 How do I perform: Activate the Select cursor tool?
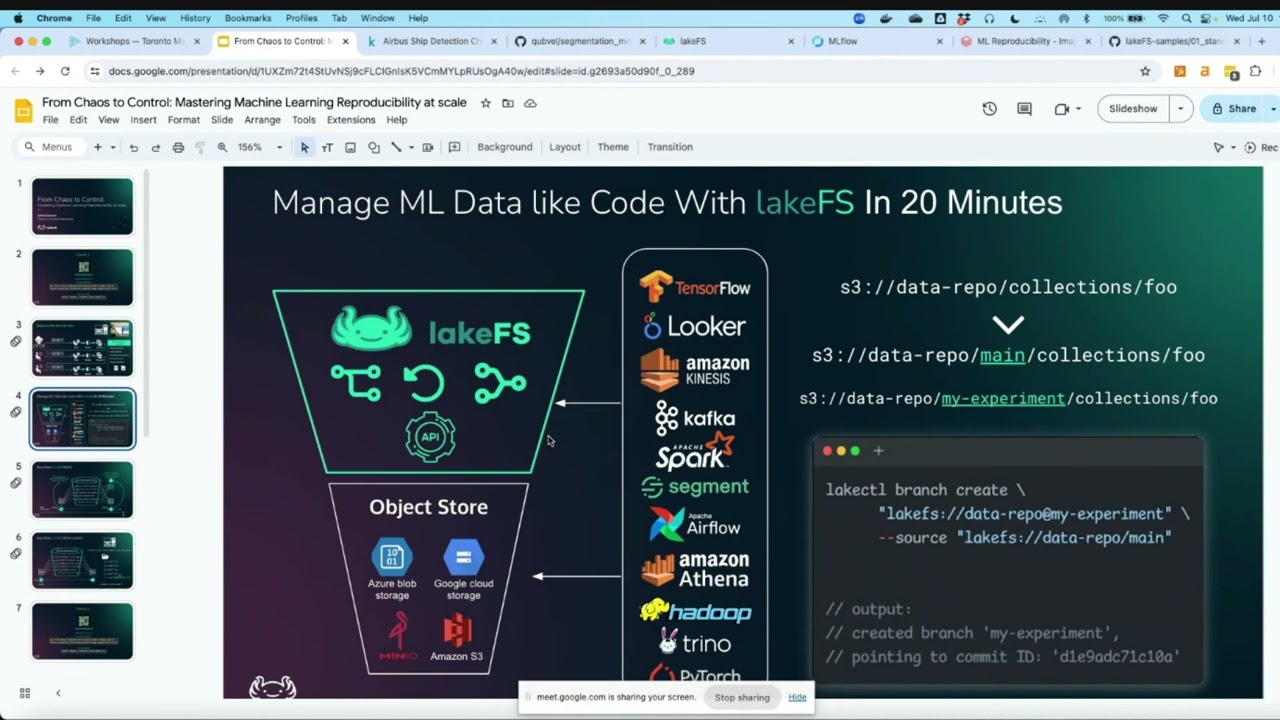pos(305,147)
